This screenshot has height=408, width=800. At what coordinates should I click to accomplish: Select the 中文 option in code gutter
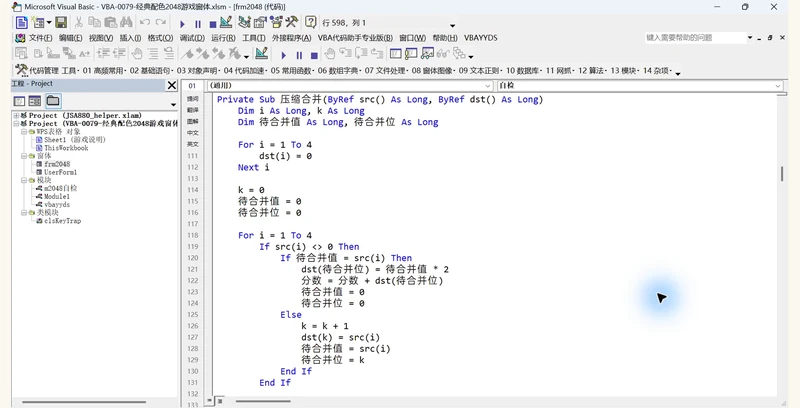click(193, 133)
